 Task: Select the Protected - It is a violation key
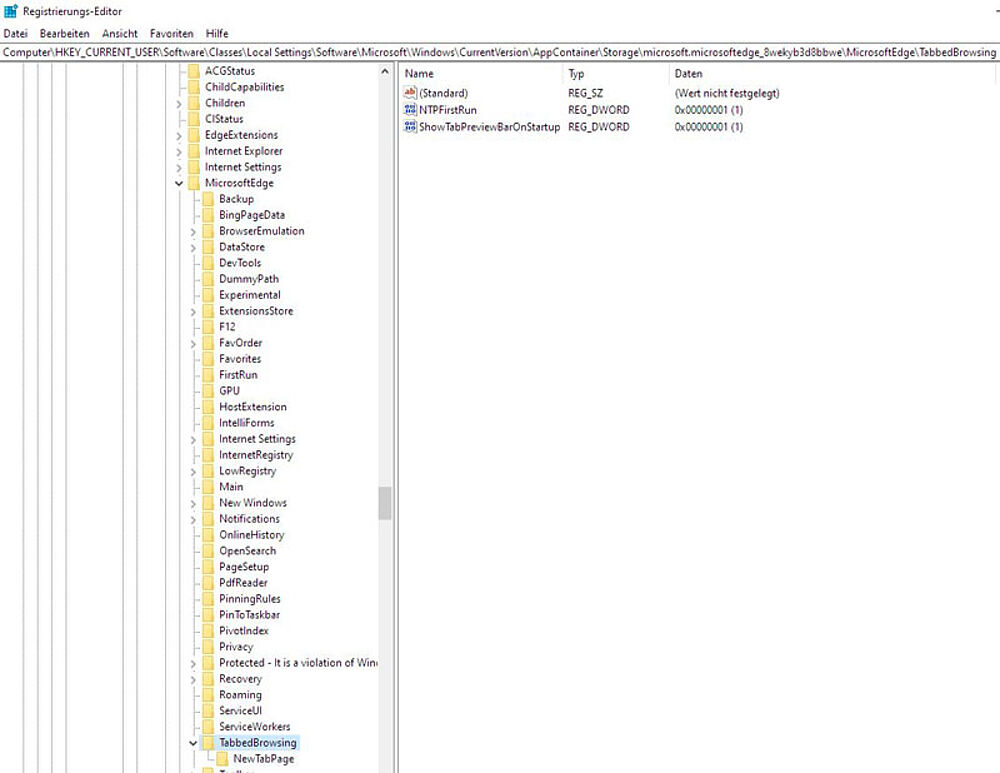pyautogui.click(x=298, y=663)
